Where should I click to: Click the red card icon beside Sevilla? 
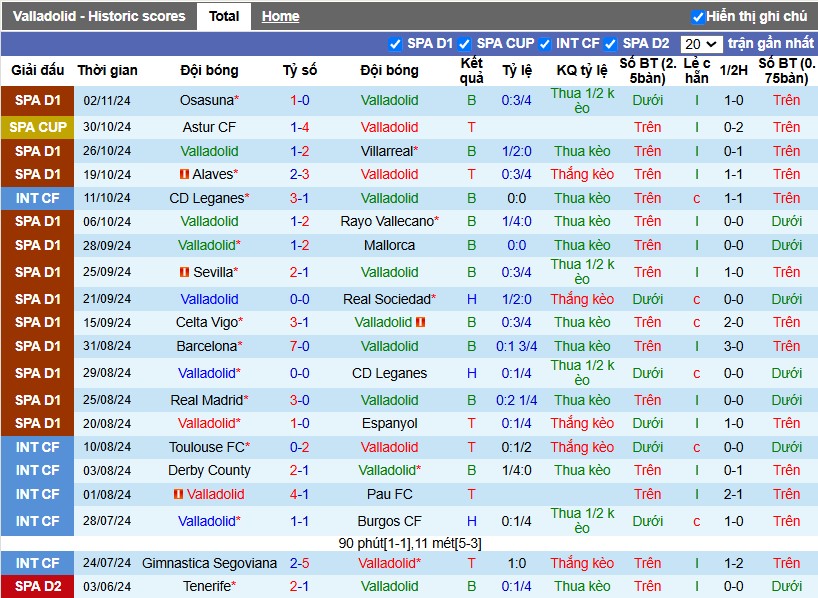click(x=184, y=272)
